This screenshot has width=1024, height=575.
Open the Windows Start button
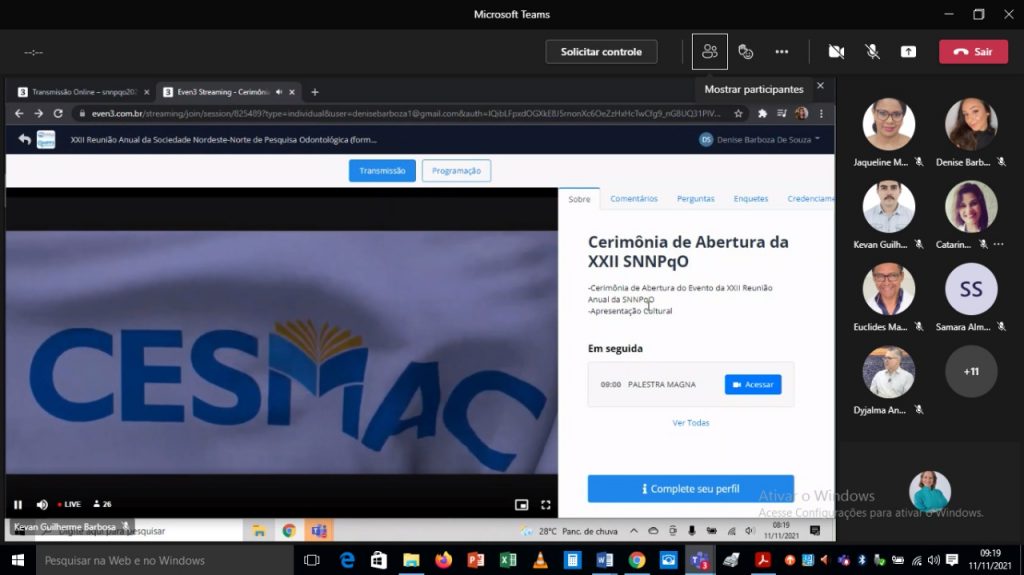[18, 561]
